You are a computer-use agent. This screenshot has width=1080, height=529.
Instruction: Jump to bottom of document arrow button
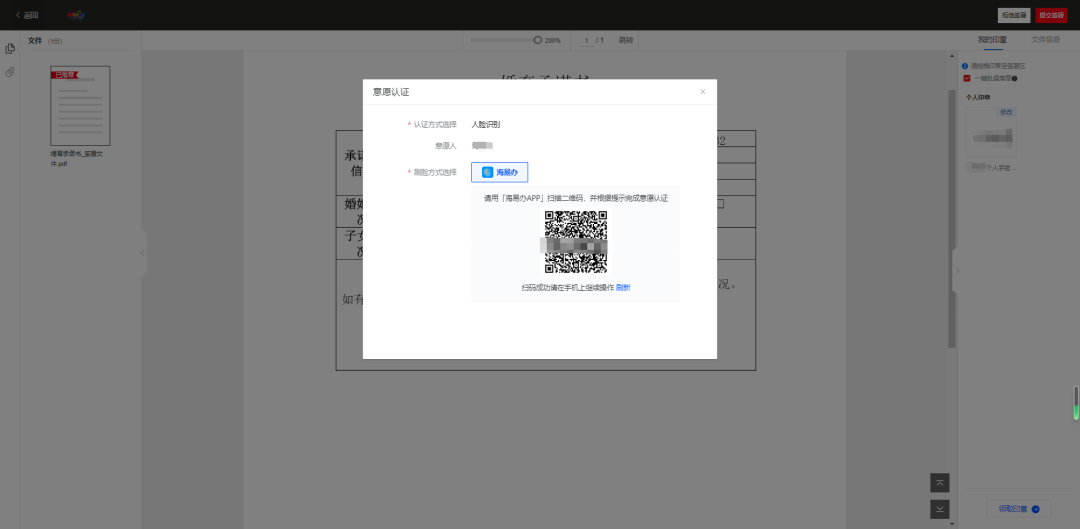(939, 509)
